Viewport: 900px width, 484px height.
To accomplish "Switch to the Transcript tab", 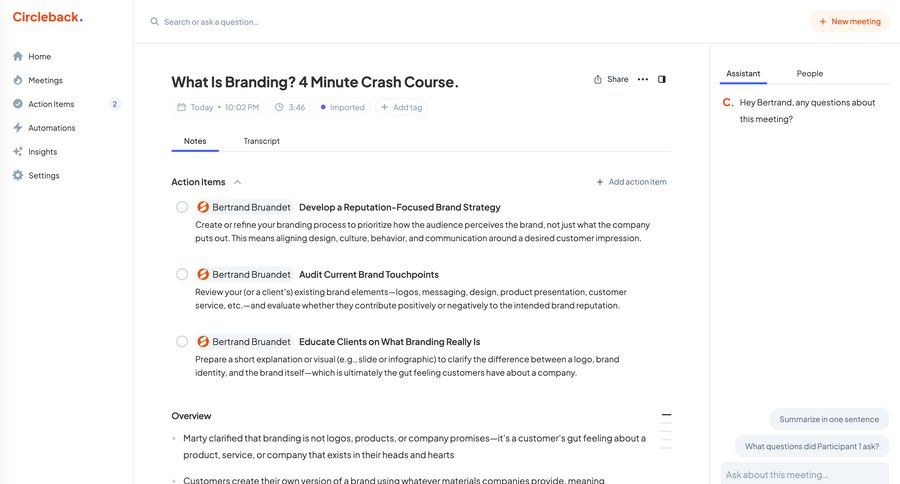I will (261, 141).
